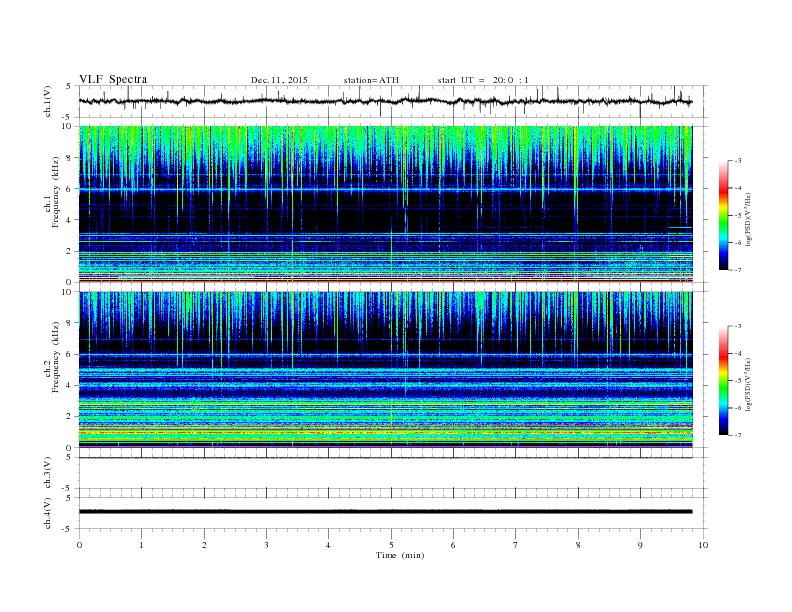Click the "VLF Spectra" plot title
792x612 pixels.
coord(113,79)
